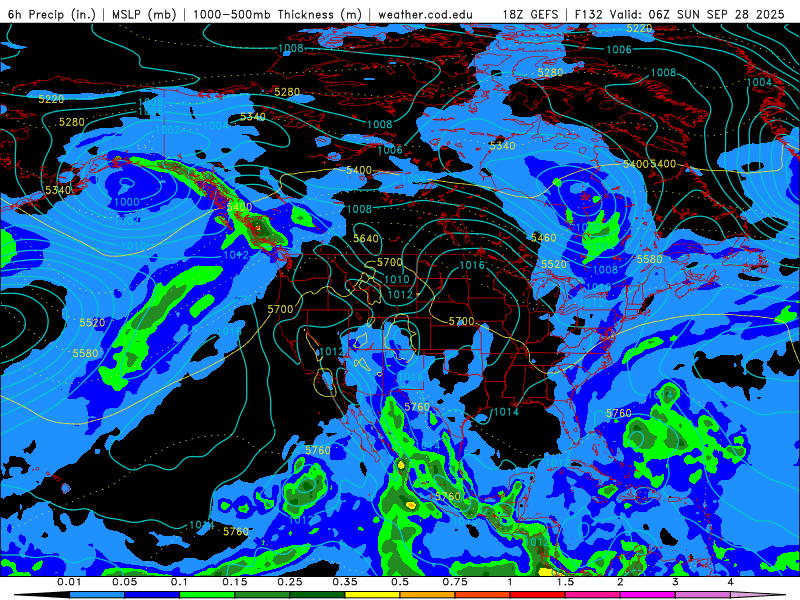Click the 1016 isobar label over the northern Plains
This screenshot has height=600, width=800.
click(x=472, y=265)
